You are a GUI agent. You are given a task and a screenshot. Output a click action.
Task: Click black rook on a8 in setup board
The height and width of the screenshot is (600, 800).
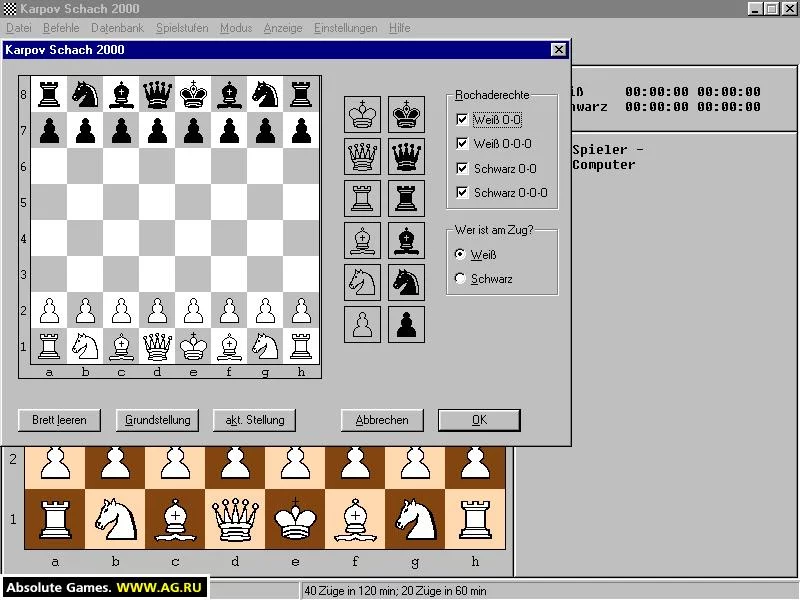49,94
